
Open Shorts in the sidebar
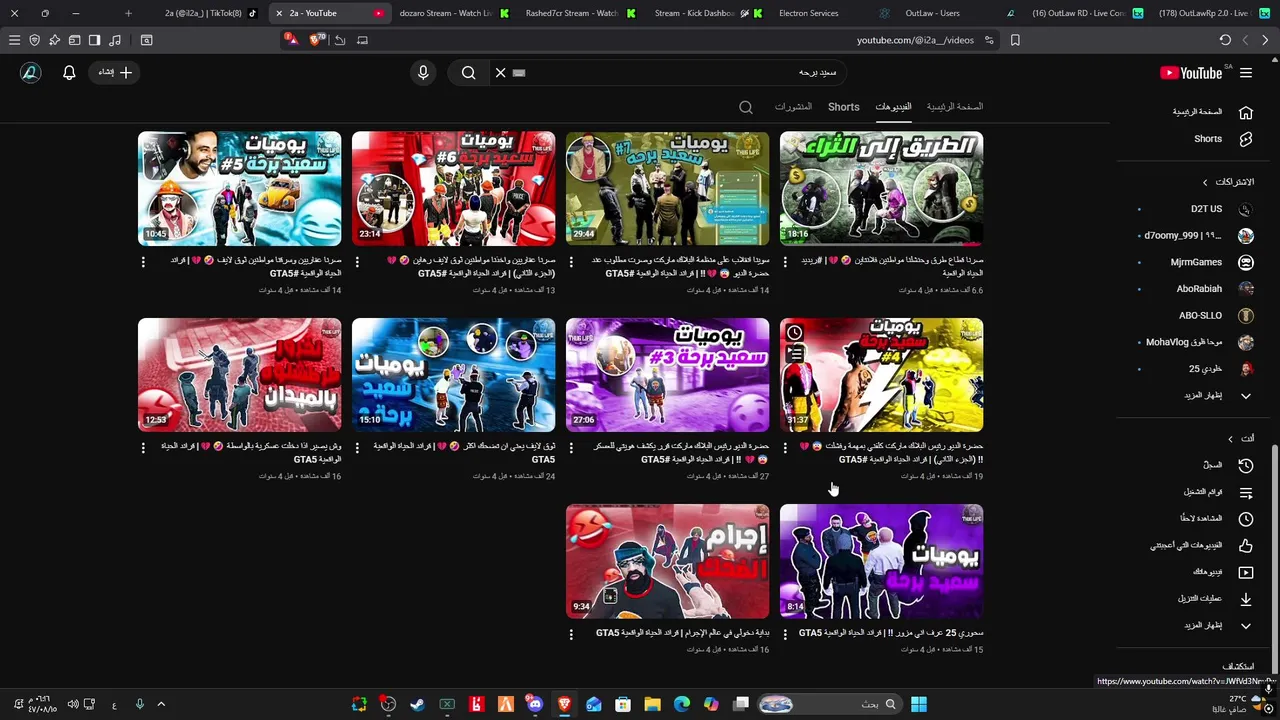click(1220, 139)
